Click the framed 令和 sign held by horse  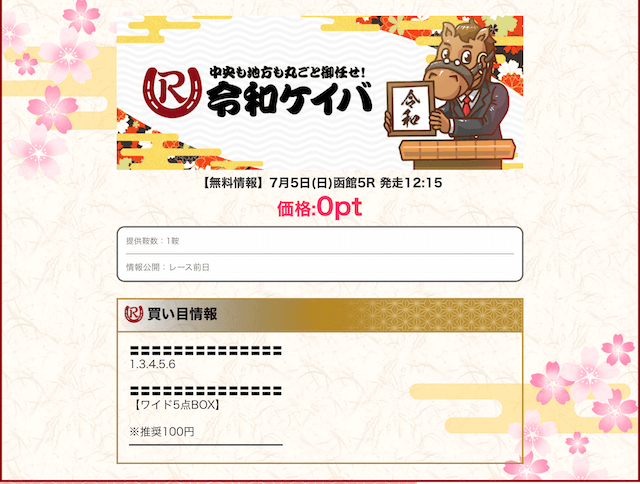410,109
